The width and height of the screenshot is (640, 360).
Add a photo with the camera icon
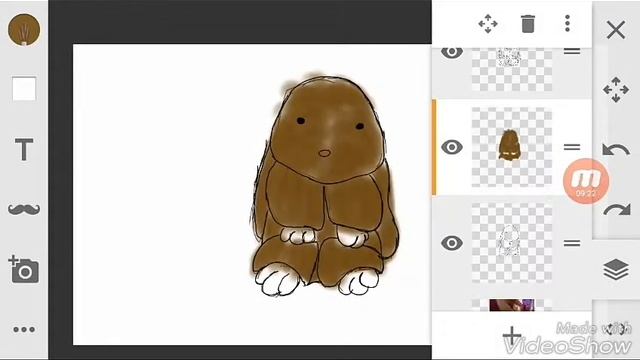tap(23, 269)
